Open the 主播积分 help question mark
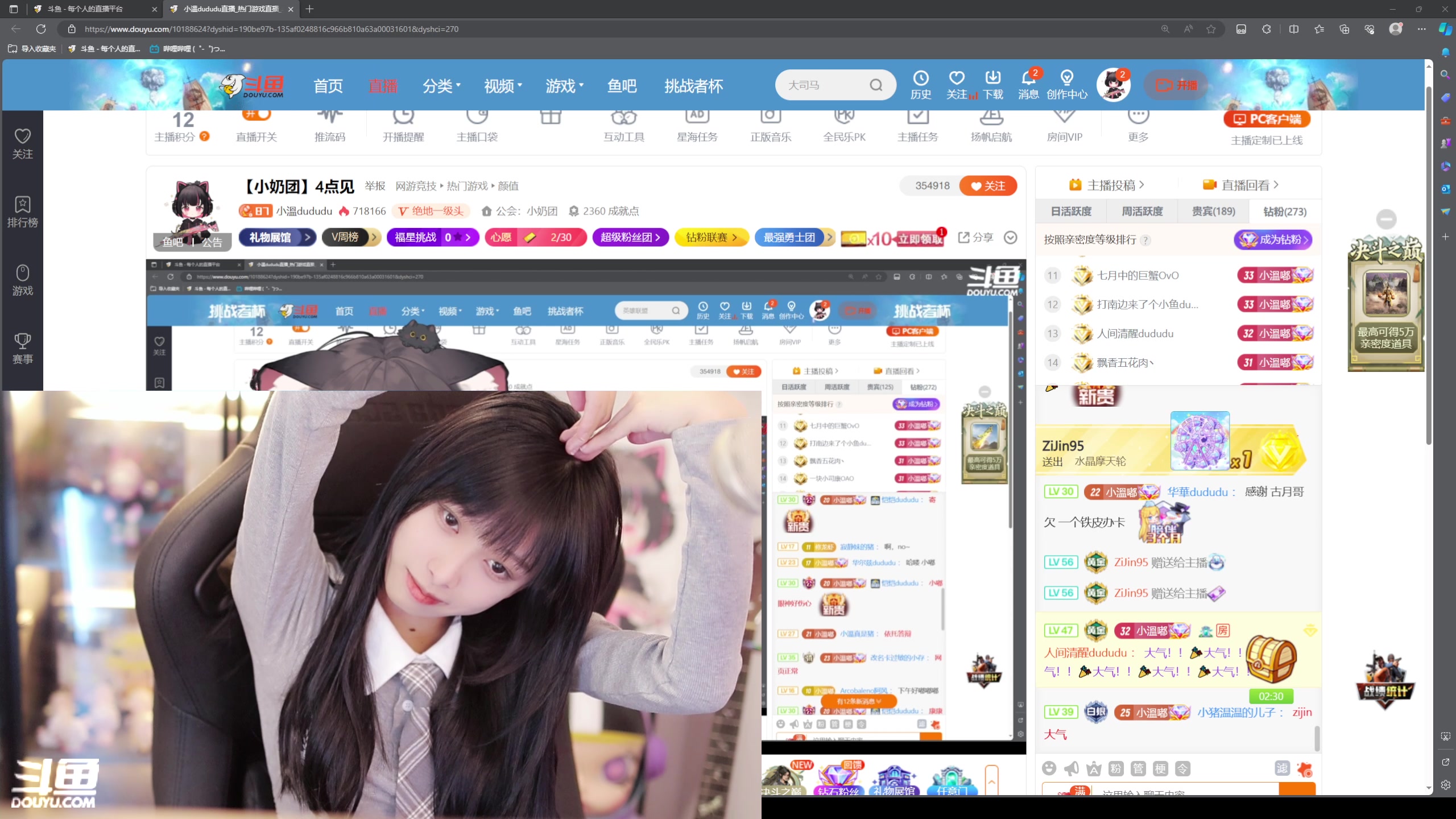This screenshot has width=1456, height=819. (205, 136)
